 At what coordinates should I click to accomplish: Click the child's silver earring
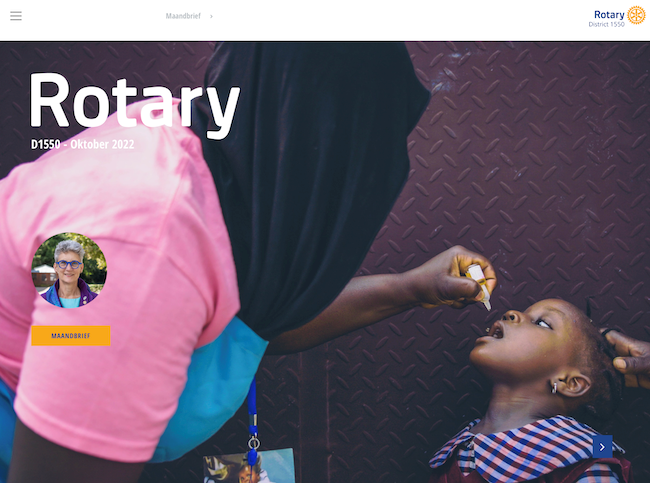(554, 388)
